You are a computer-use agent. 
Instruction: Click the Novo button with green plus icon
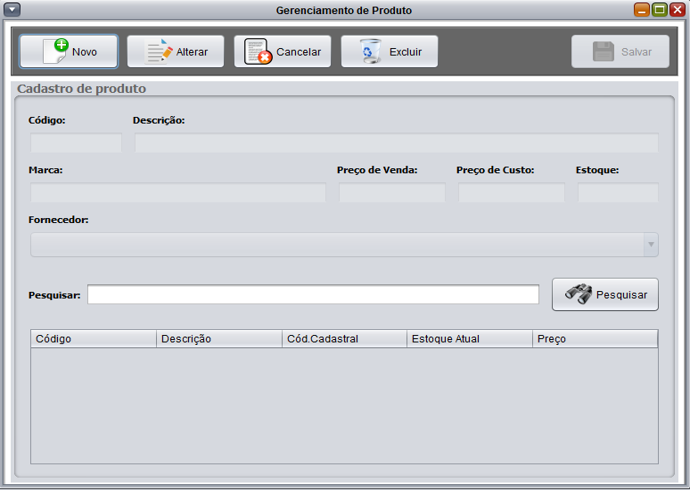click(x=68, y=52)
